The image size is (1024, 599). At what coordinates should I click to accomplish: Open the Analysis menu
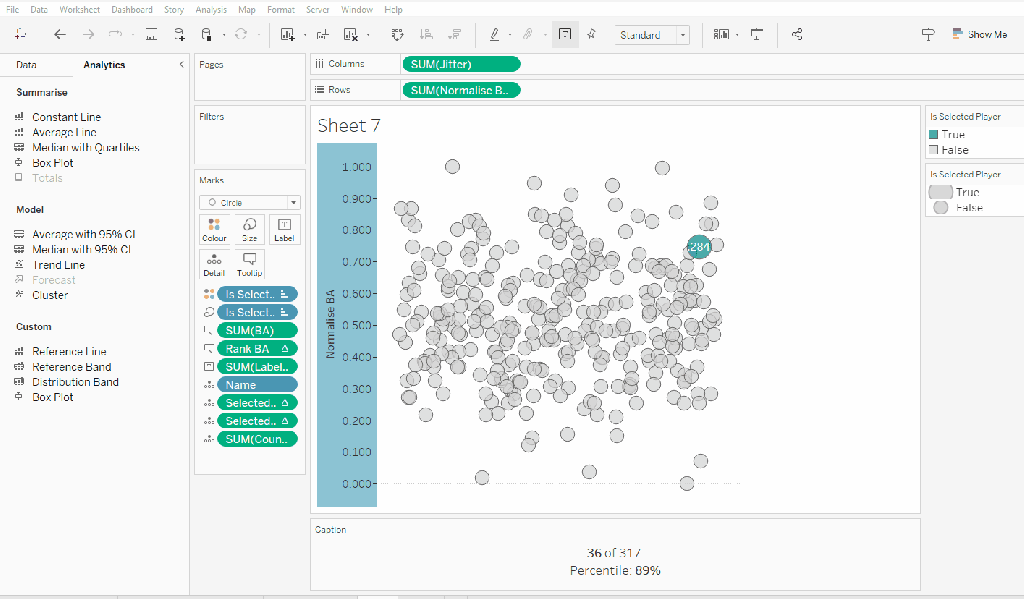(211, 9)
